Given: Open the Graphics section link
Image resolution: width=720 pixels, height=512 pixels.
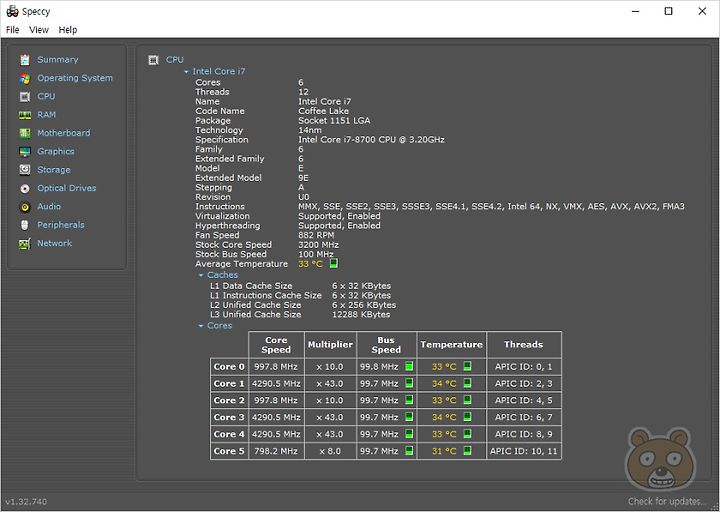Looking at the screenshot, I should [56, 152].
